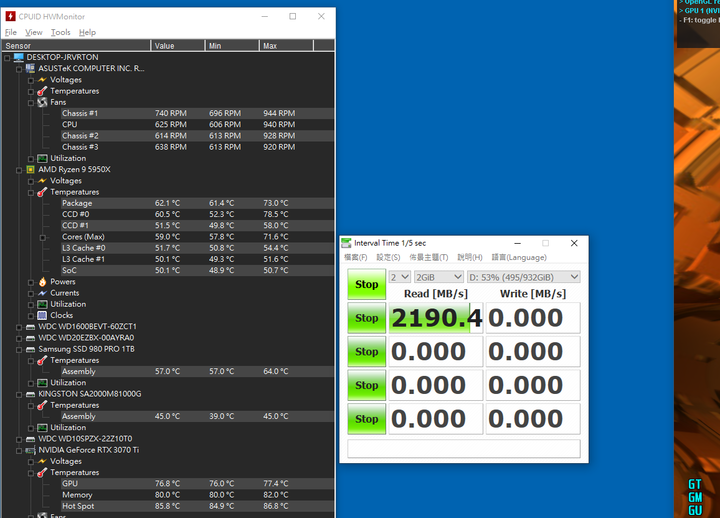Click the currents icon beside Currents
Viewport: 720px width, 518px height.
pos(42,293)
